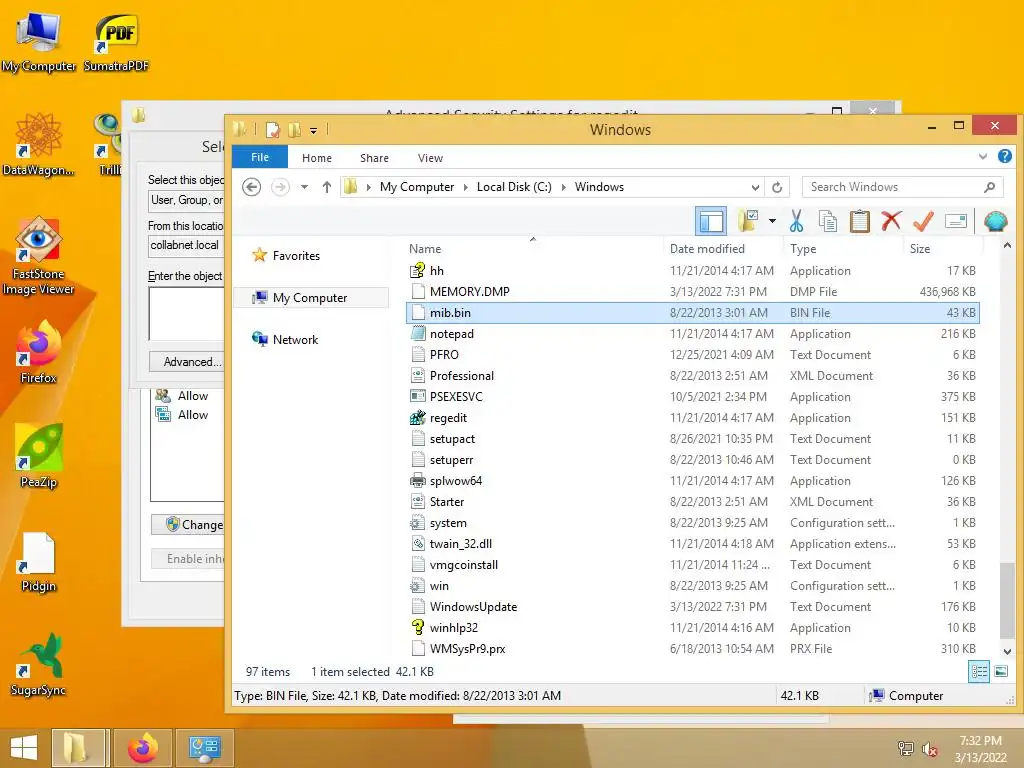
Task: Click the muted volume tray icon
Action: (929, 749)
